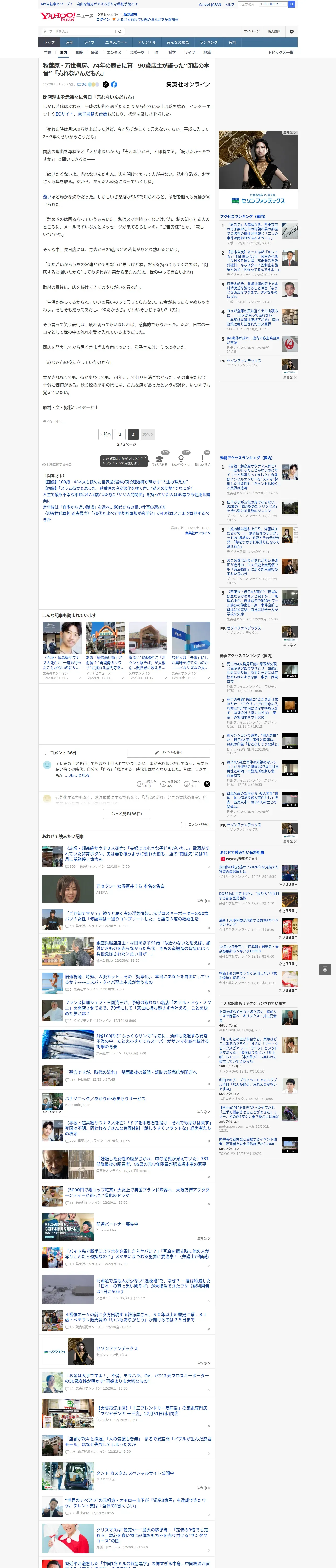336x1568 pixels.
Task: Open the IT category tab
Action: (x=156, y=52)
